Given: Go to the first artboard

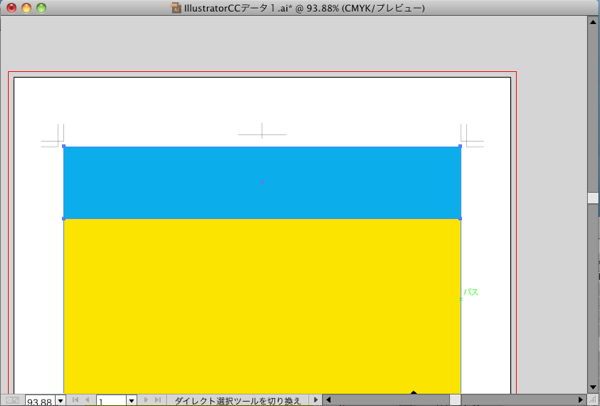Looking at the screenshot, I should click(x=75, y=400).
